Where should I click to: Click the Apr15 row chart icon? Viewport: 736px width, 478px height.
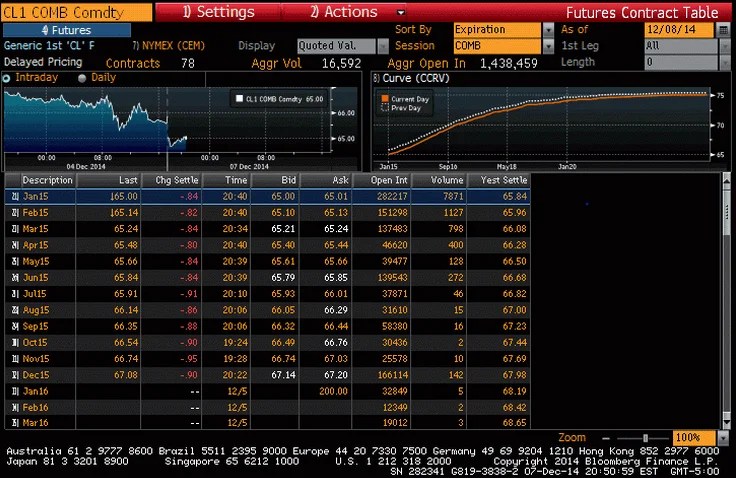click(x=15, y=245)
